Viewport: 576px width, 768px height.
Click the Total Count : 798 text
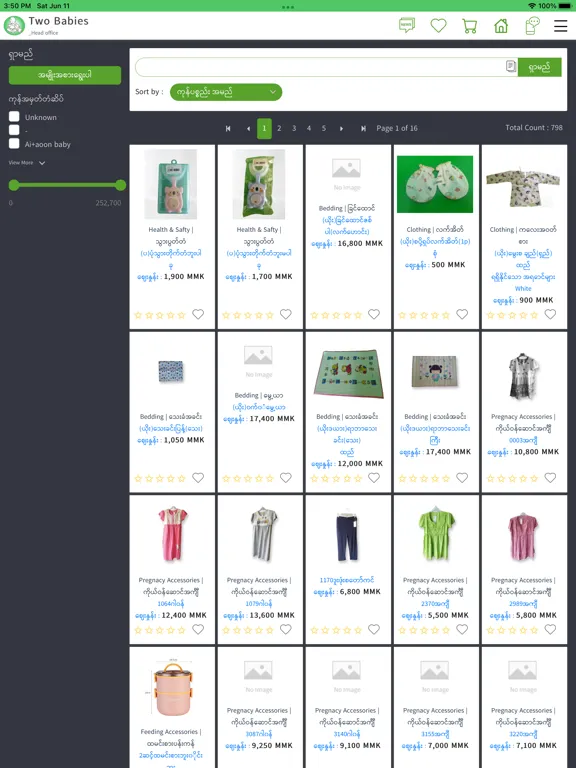(534, 127)
